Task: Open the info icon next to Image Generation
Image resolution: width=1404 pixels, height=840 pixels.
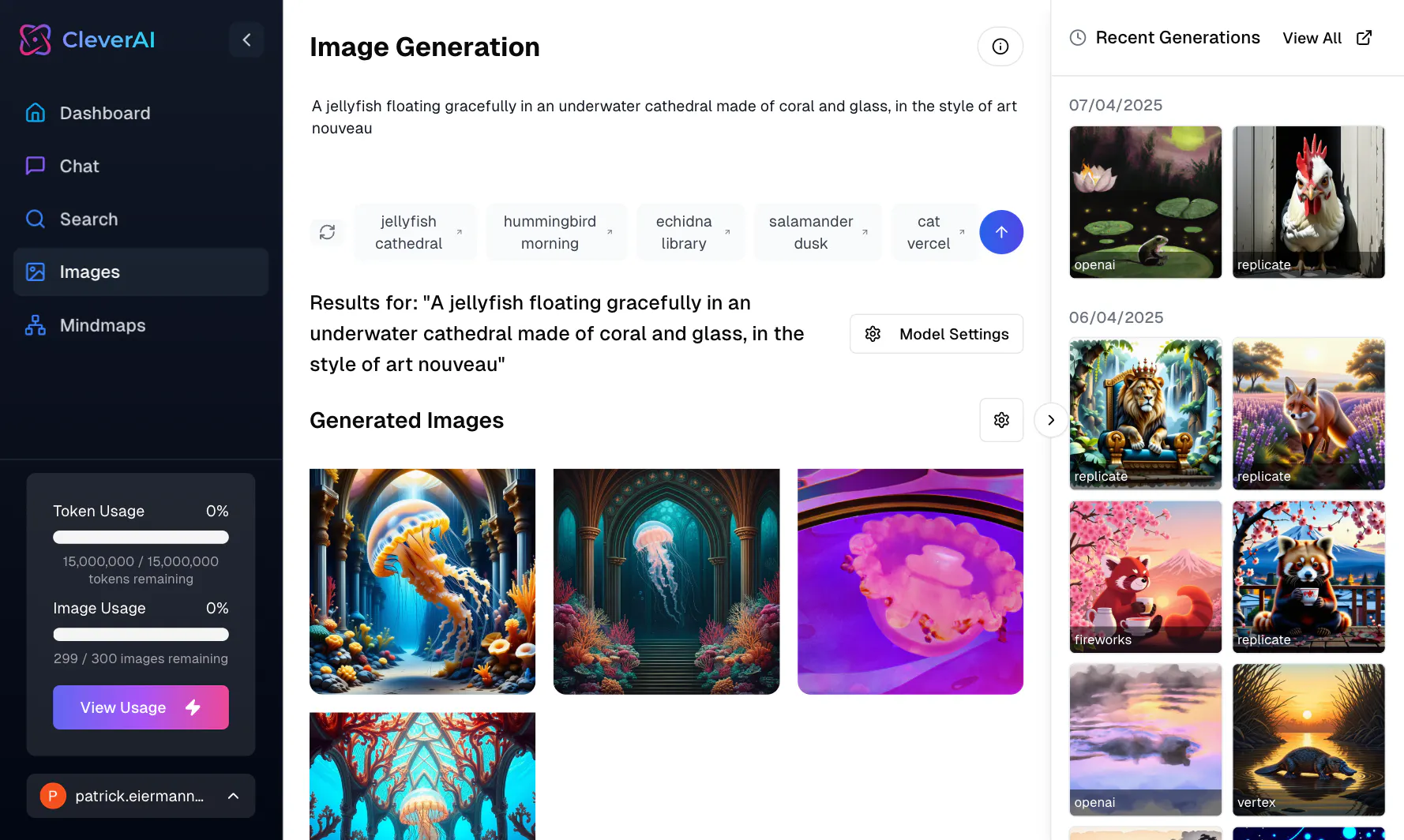Action: [1000, 47]
